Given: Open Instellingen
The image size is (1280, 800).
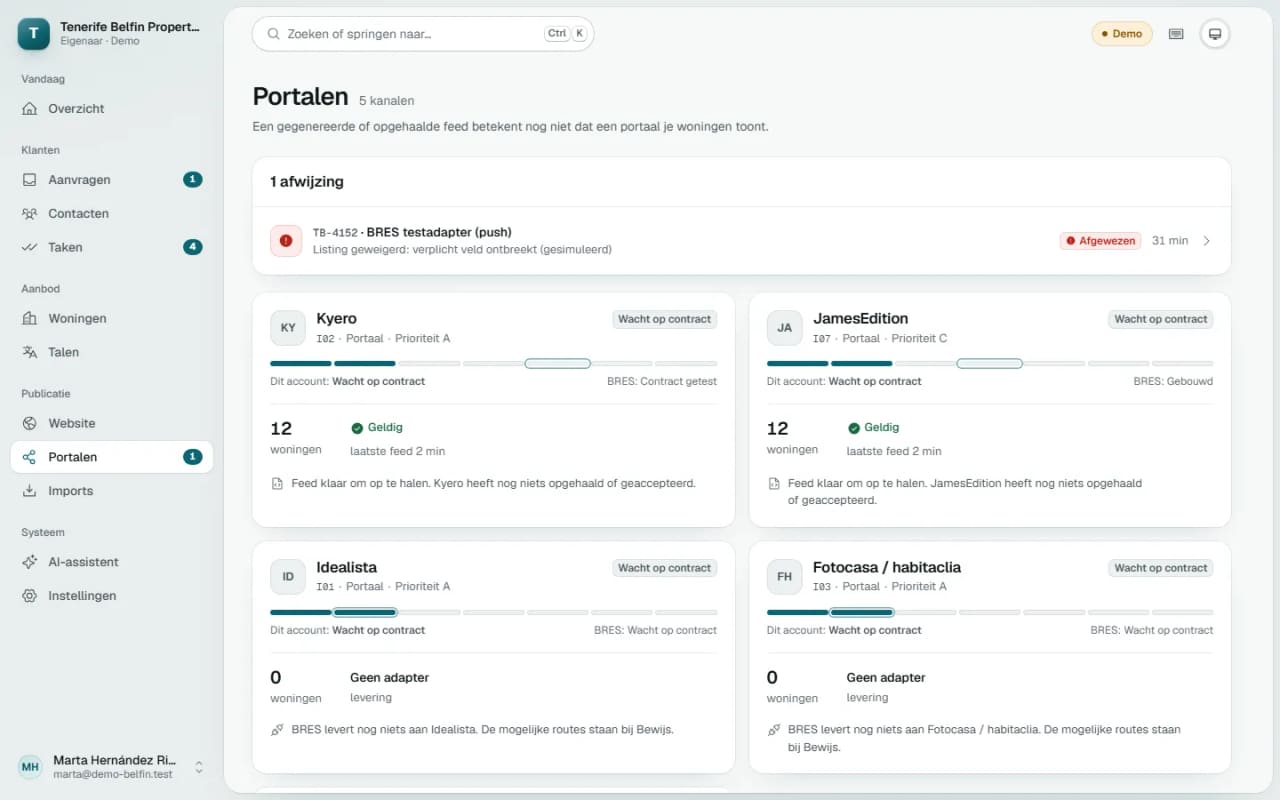Looking at the screenshot, I should pos(111,596).
